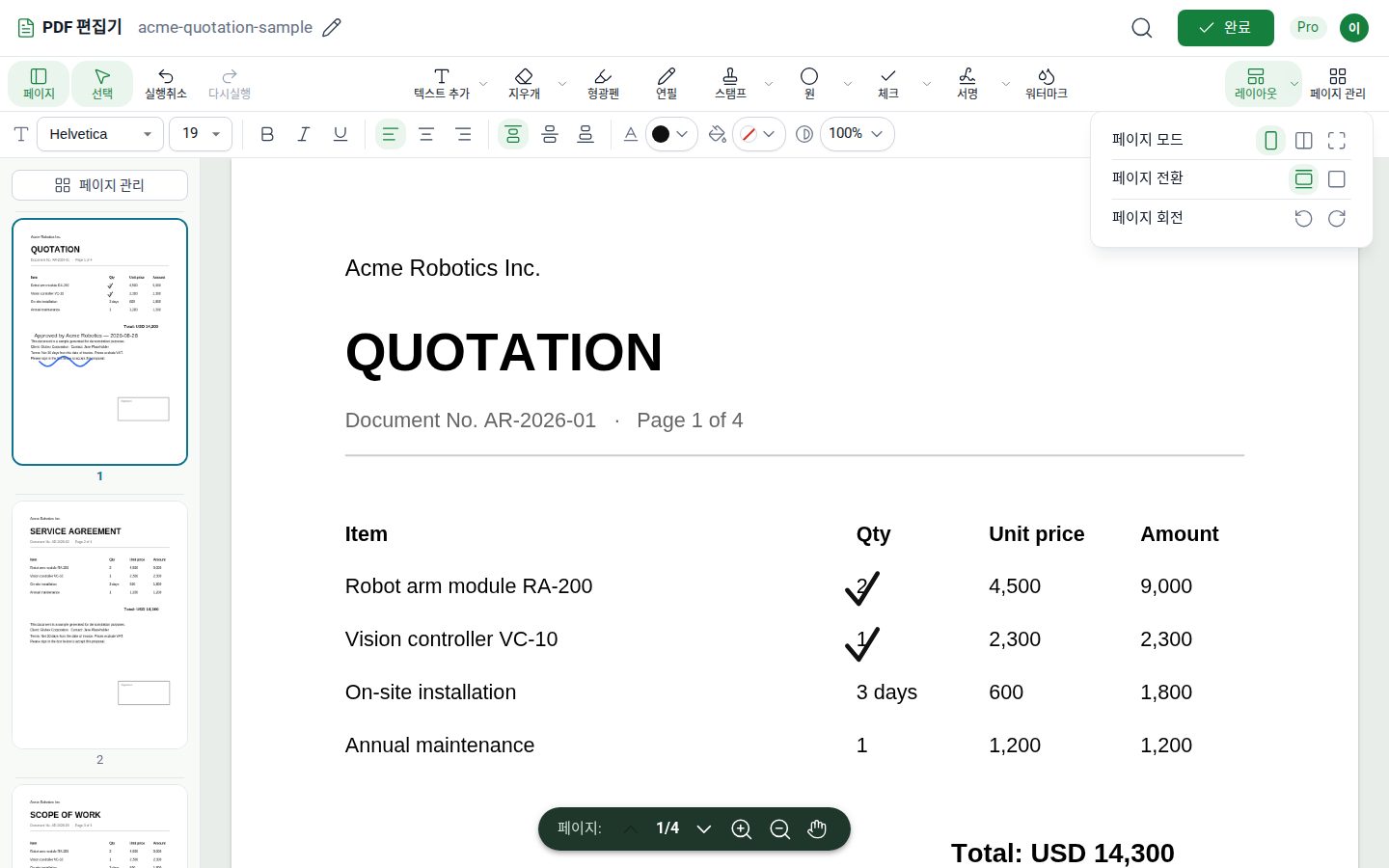Click the opacity circle icon

[804, 134]
